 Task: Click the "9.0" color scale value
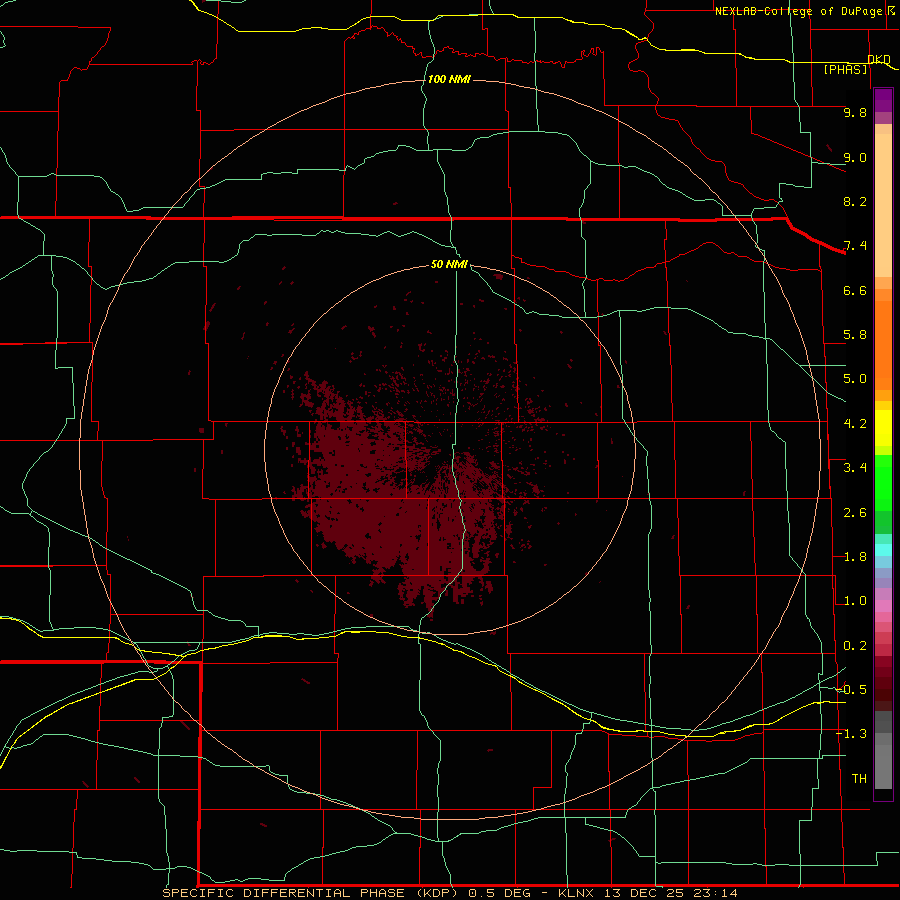point(855,157)
